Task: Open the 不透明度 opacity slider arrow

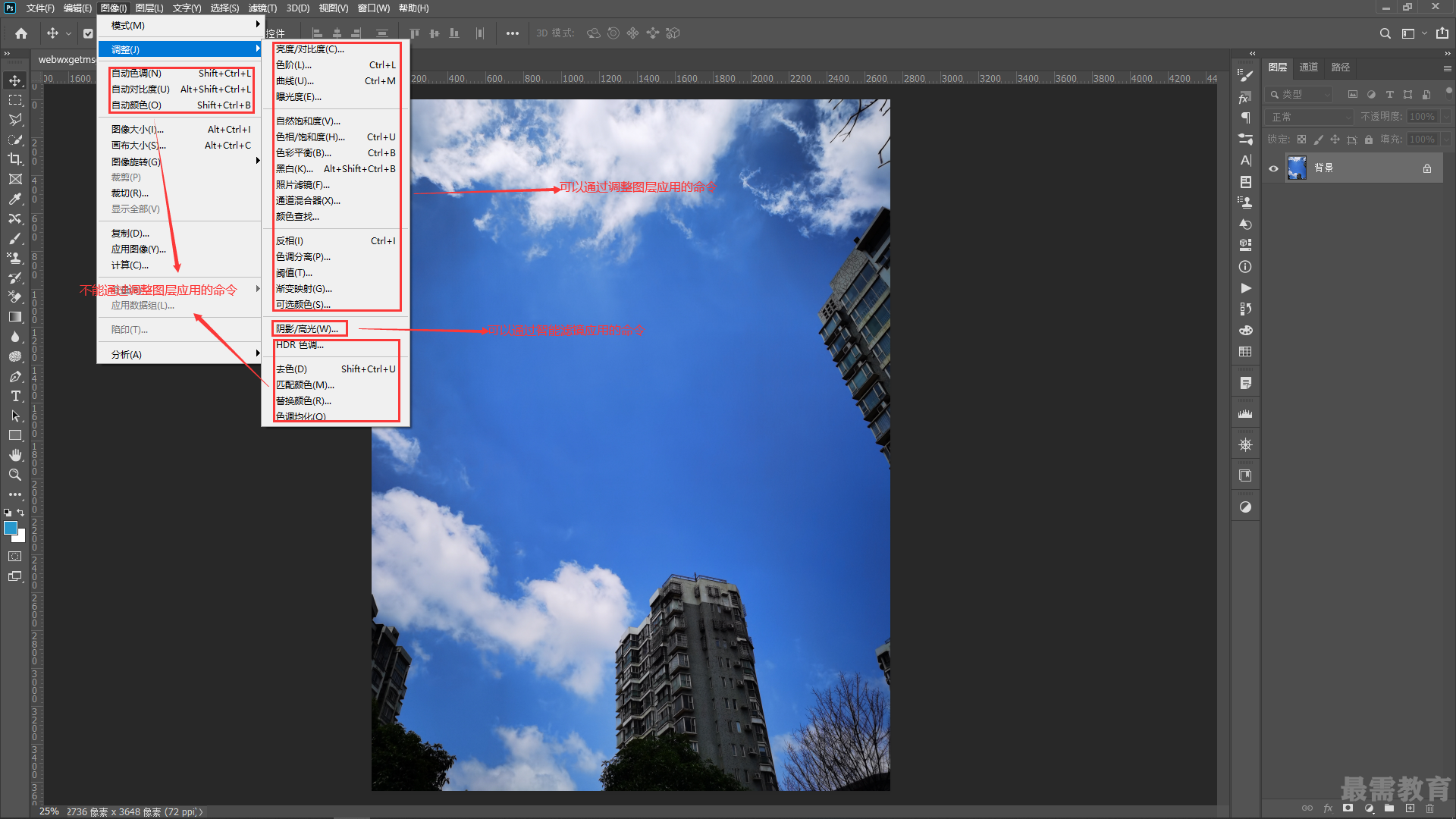Action: [1446, 117]
